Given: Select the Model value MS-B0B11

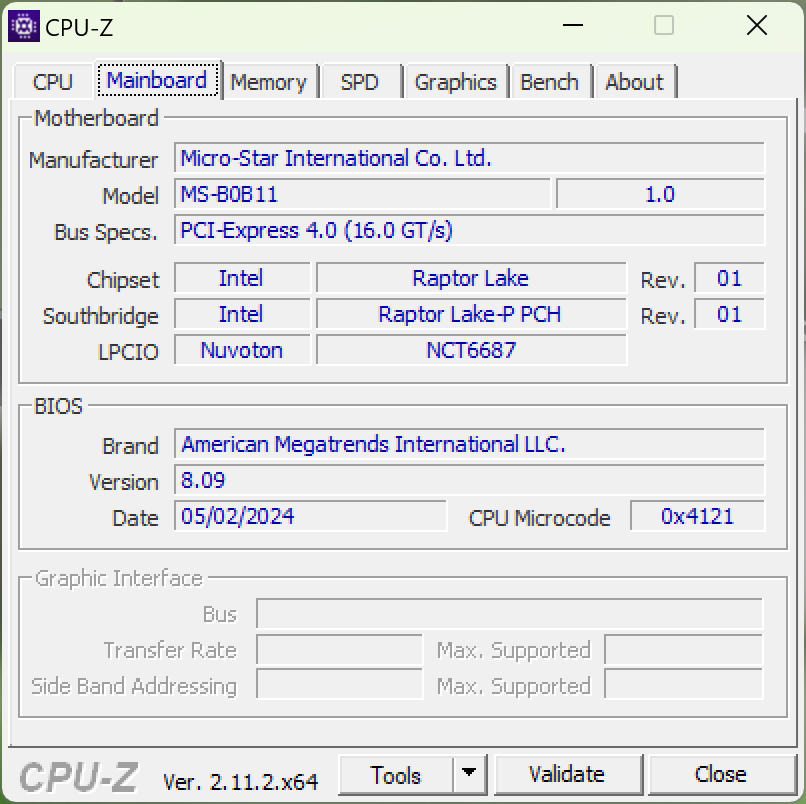Looking at the screenshot, I should click(362, 194).
